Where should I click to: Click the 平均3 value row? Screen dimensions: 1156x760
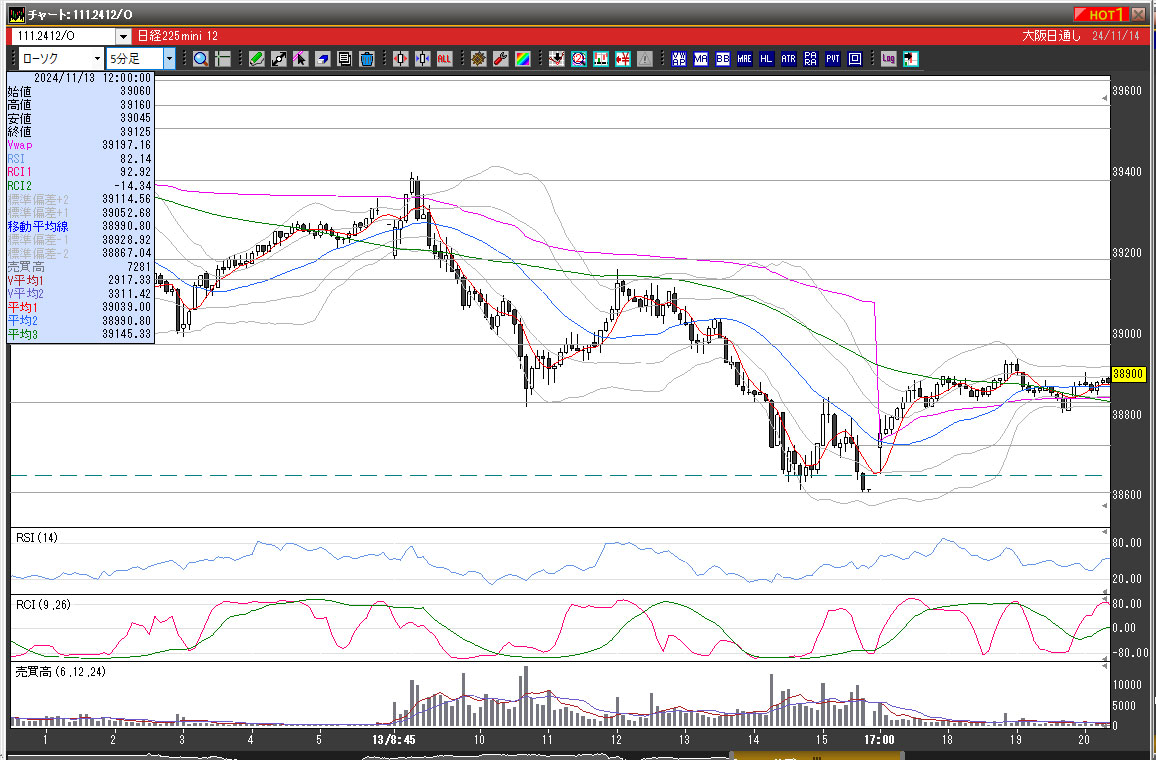coord(80,335)
